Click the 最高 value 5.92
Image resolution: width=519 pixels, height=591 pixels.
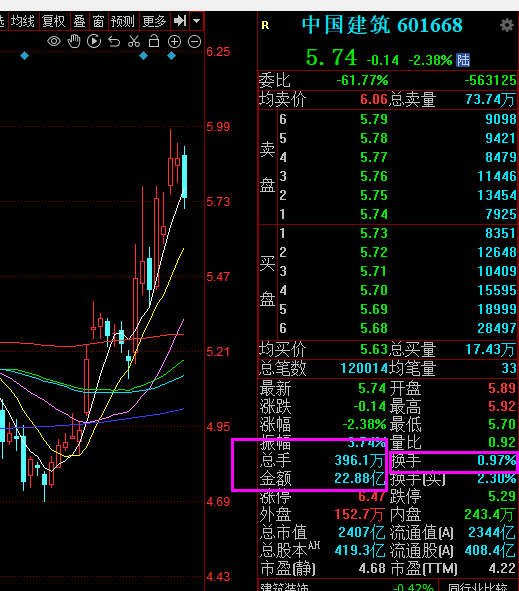click(x=502, y=406)
